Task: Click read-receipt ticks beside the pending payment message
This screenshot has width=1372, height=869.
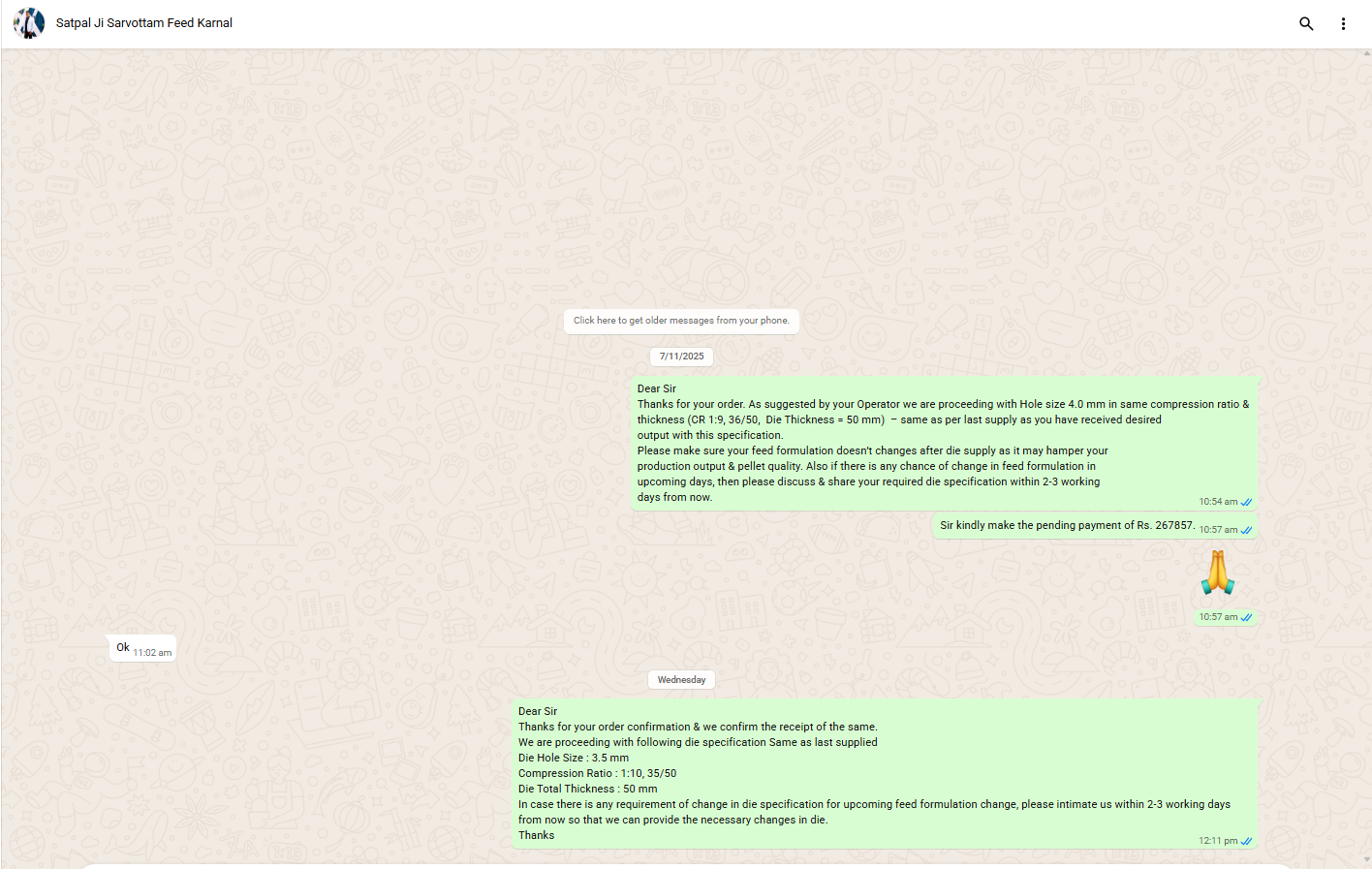Action: click(1246, 530)
